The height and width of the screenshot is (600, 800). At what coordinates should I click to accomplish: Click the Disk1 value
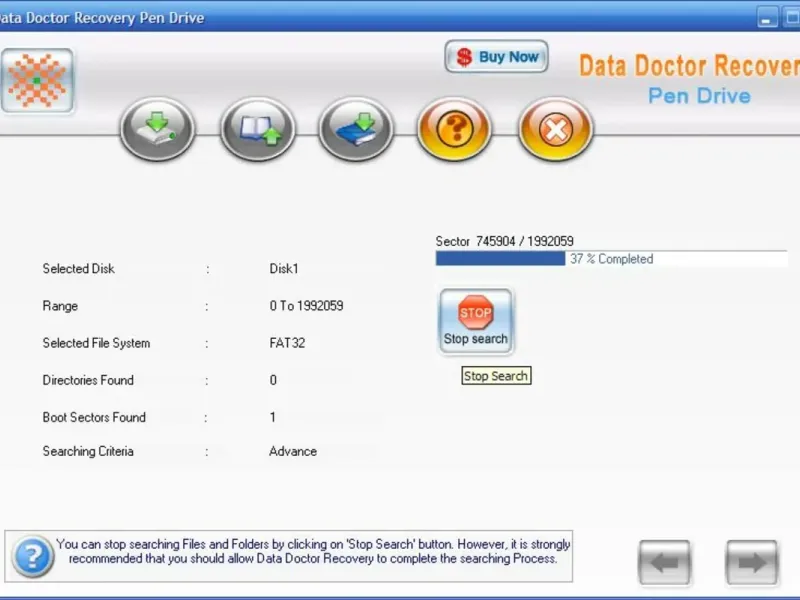(x=284, y=269)
